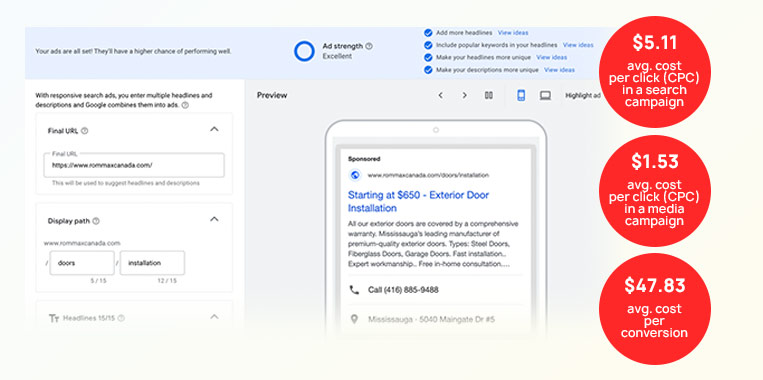Click the 12 / 15 character counter

[x=167, y=281]
